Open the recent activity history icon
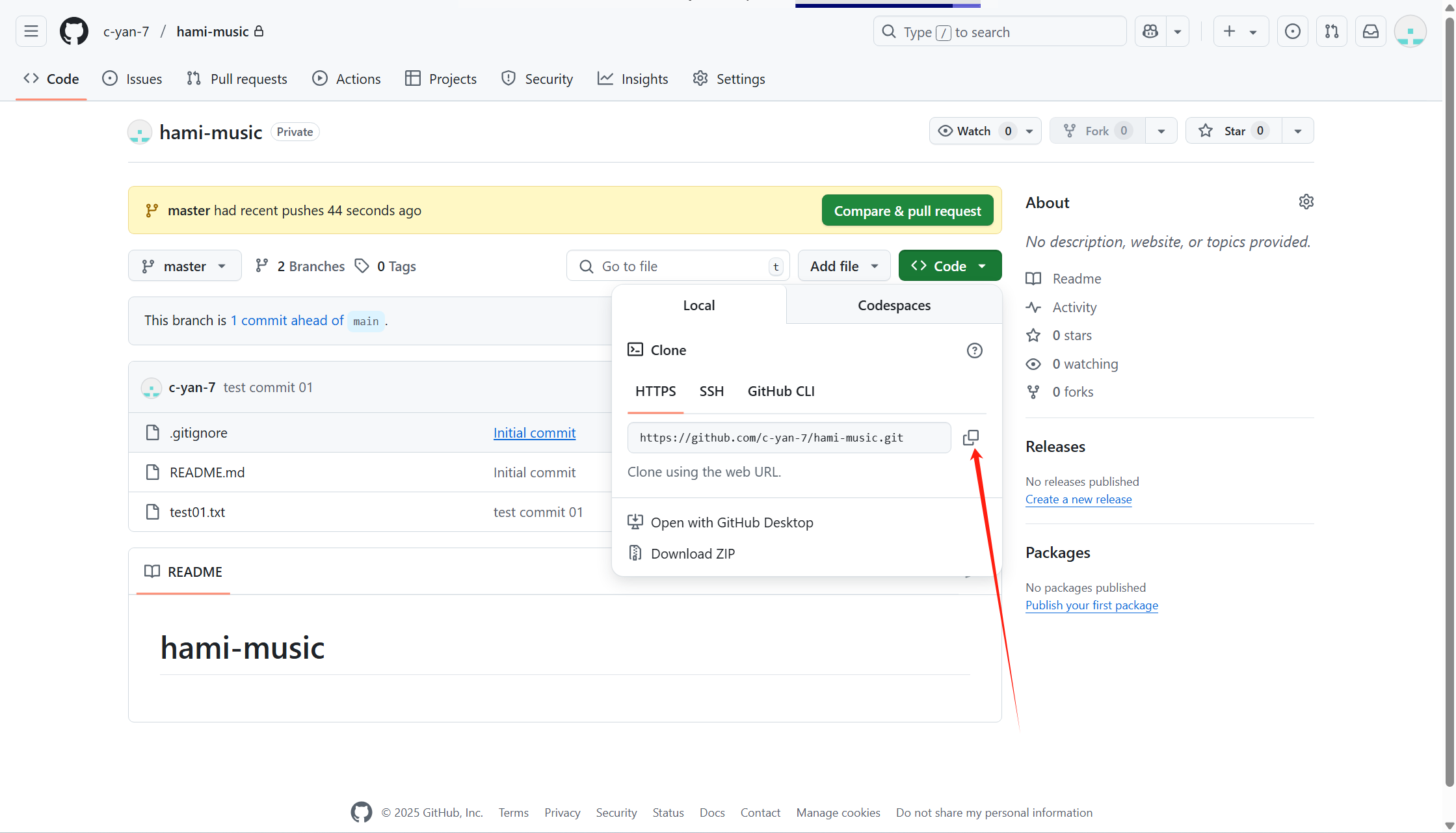The width and height of the screenshot is (1456, 833). pos(1293,31)
